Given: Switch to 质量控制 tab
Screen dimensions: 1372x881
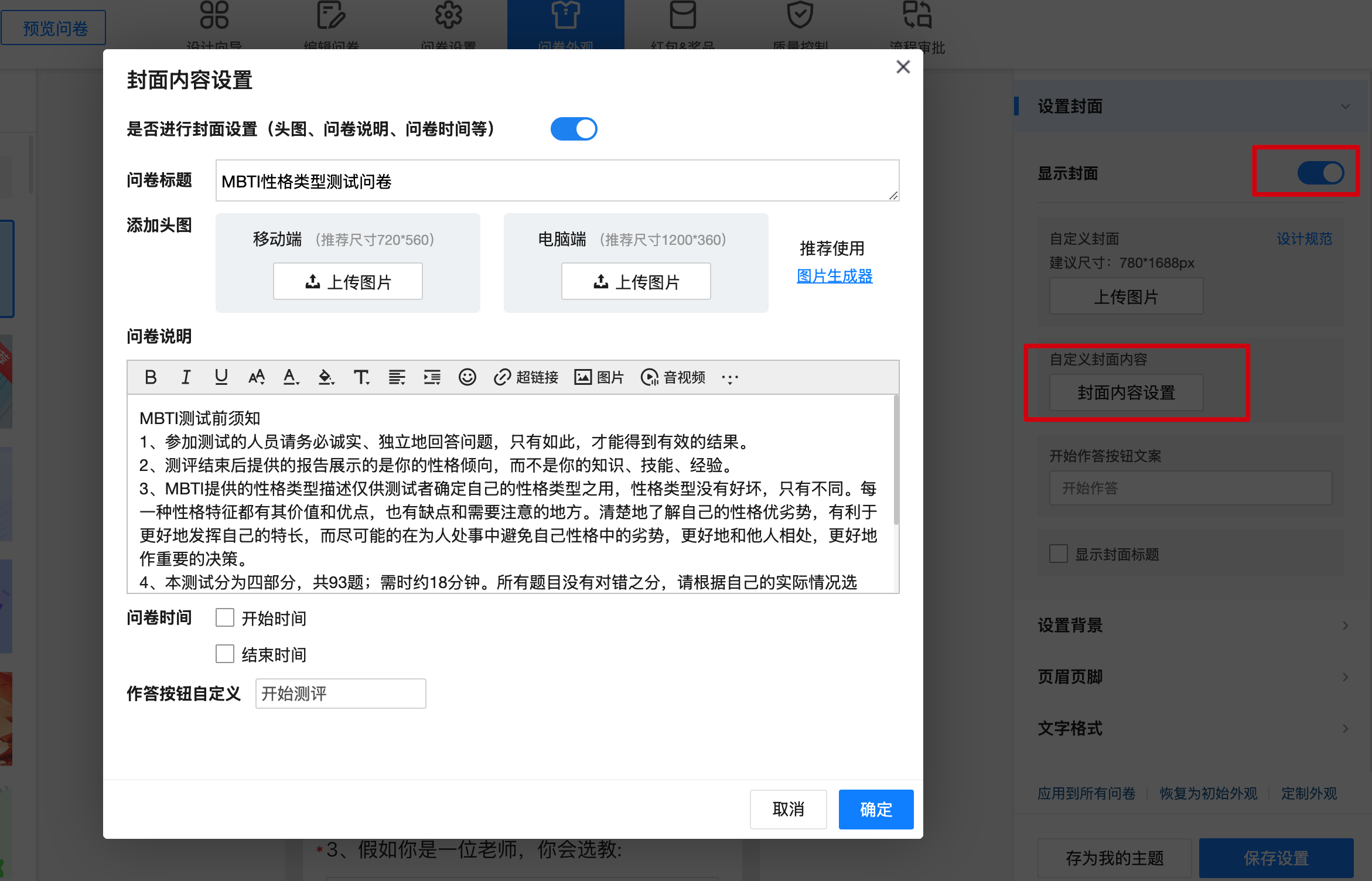Looking at the screenshot, I should 800,25.
